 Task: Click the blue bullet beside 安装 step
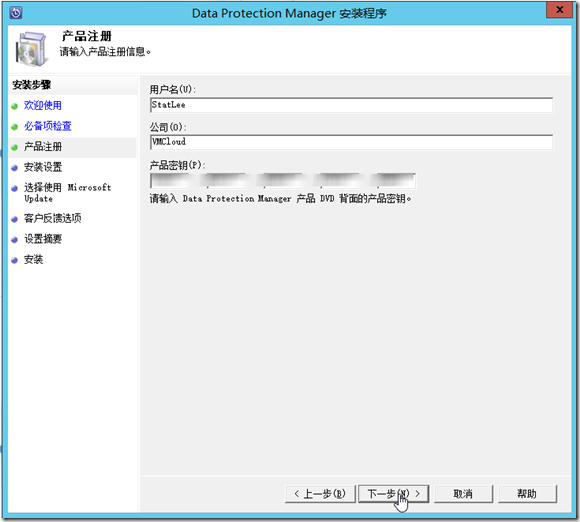[x=14, y=260]
